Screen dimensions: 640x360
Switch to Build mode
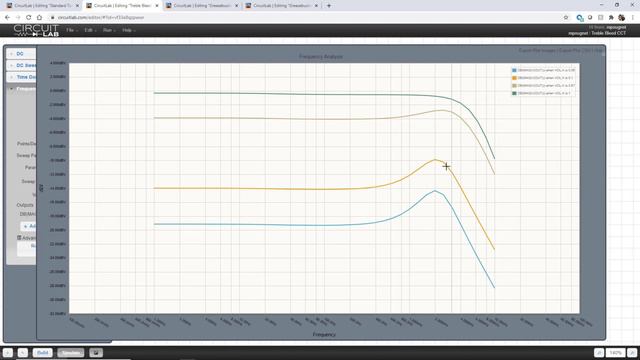[x=42, y=353]
